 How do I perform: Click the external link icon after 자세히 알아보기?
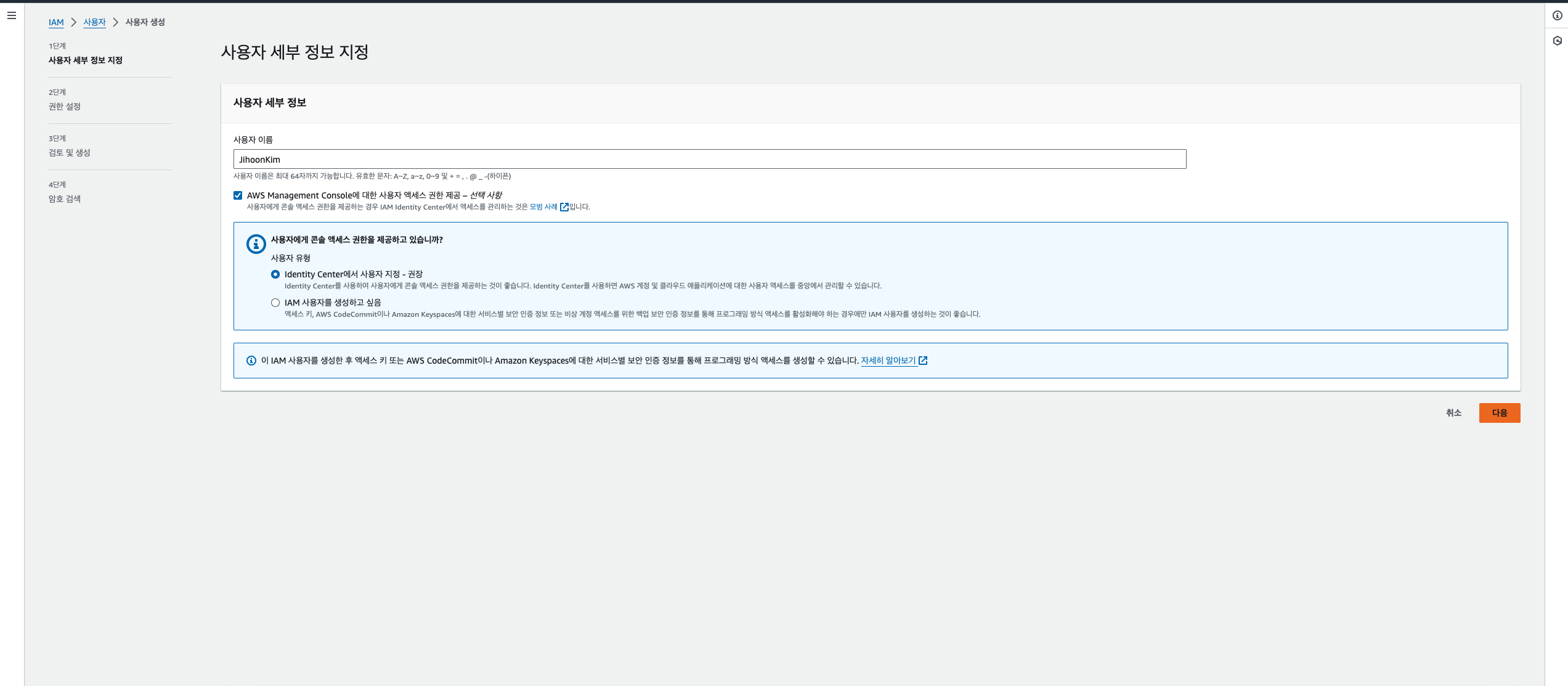[x=923, y=361]
